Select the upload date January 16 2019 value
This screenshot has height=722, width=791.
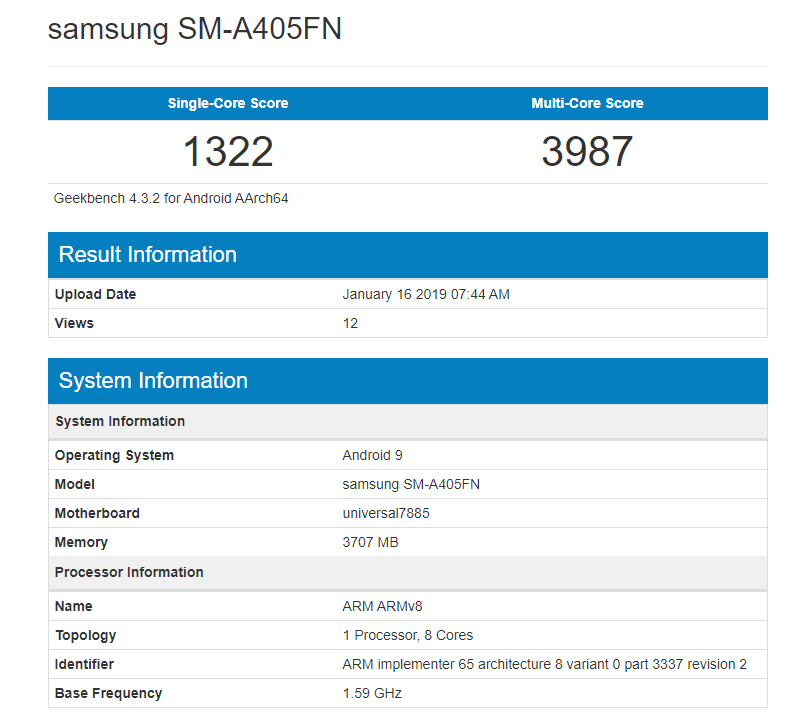[426, 294]
